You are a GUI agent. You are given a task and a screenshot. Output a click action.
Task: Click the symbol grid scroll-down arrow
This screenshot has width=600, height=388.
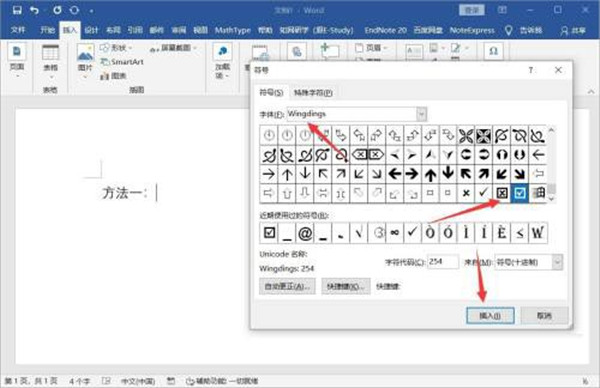coord(551,198)
